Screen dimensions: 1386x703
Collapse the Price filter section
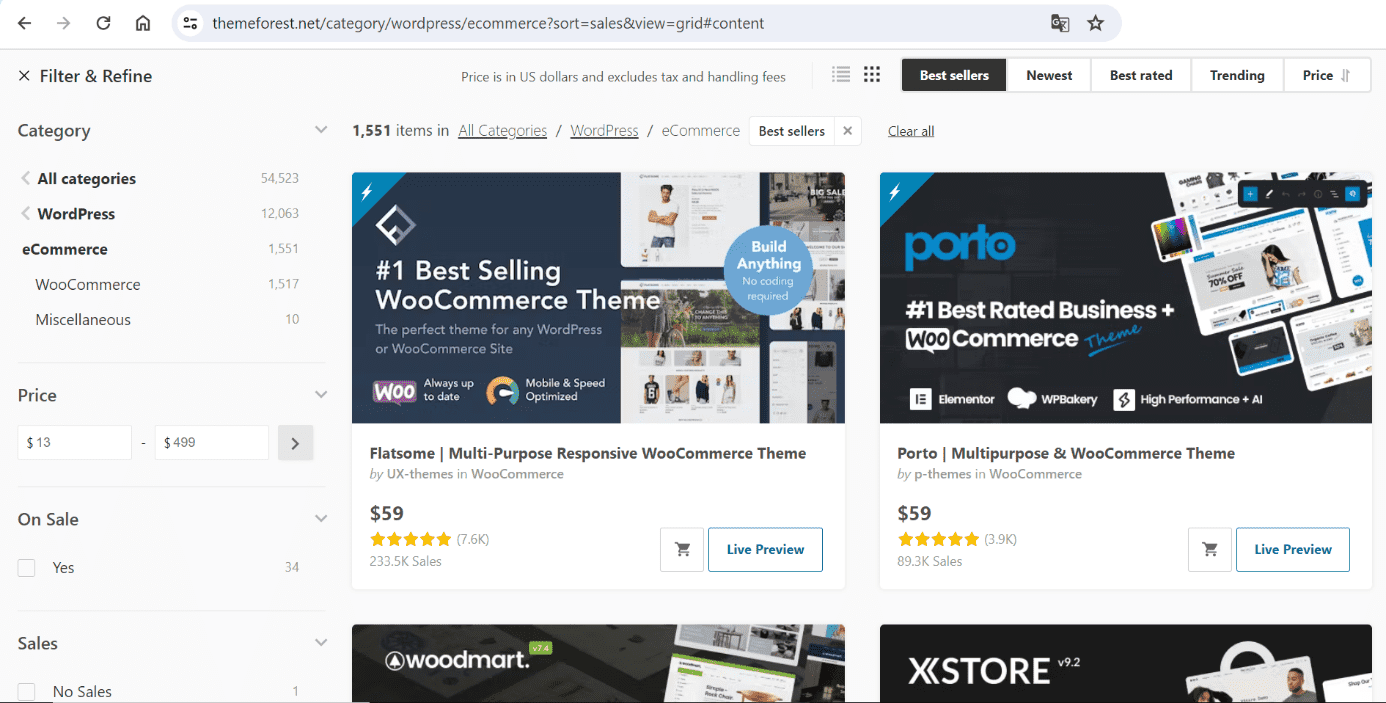321,395
